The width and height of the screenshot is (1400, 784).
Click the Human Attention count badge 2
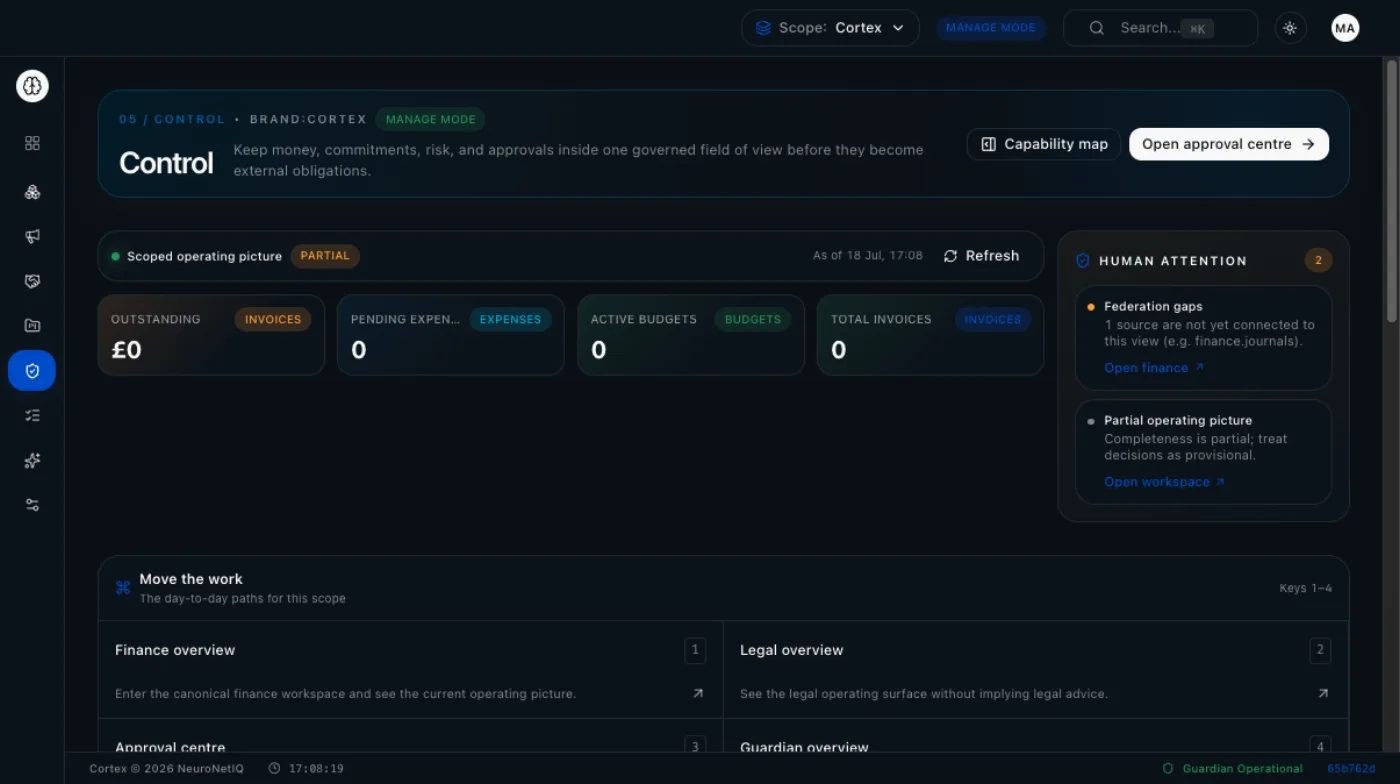(1318, 260)
